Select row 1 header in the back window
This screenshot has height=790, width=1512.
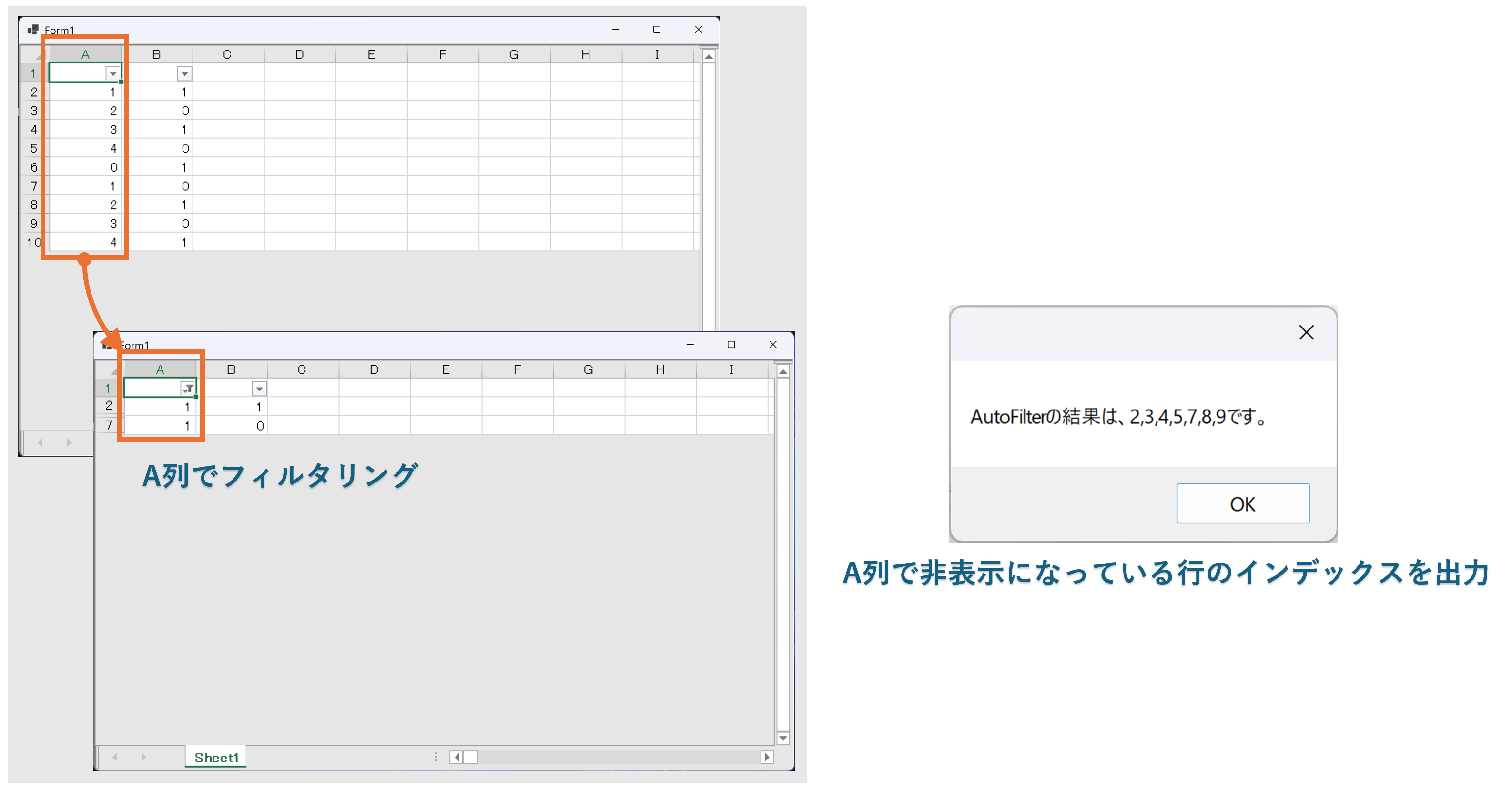(x=34, y=73)
